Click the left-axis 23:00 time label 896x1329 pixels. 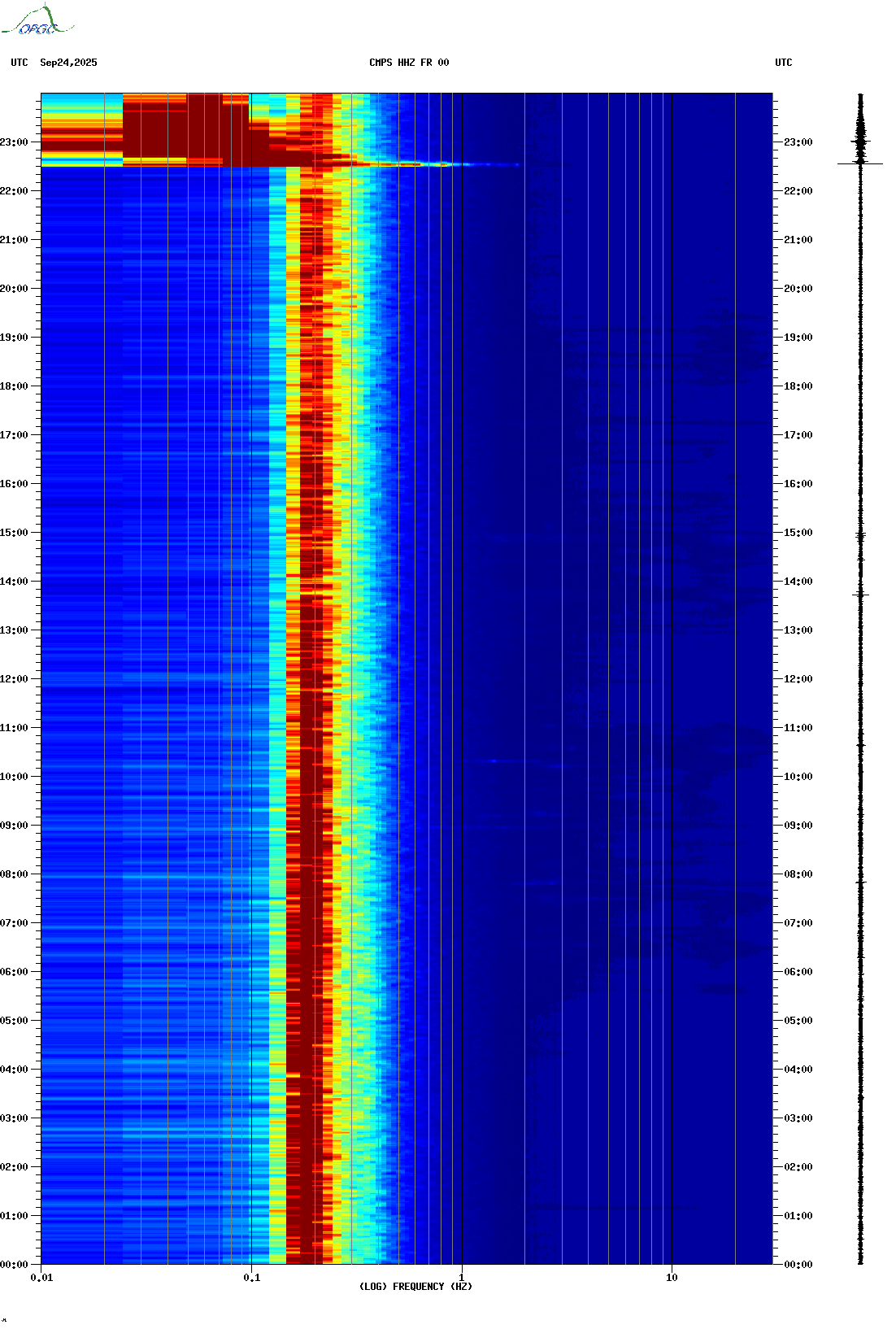tap(14, 142)
